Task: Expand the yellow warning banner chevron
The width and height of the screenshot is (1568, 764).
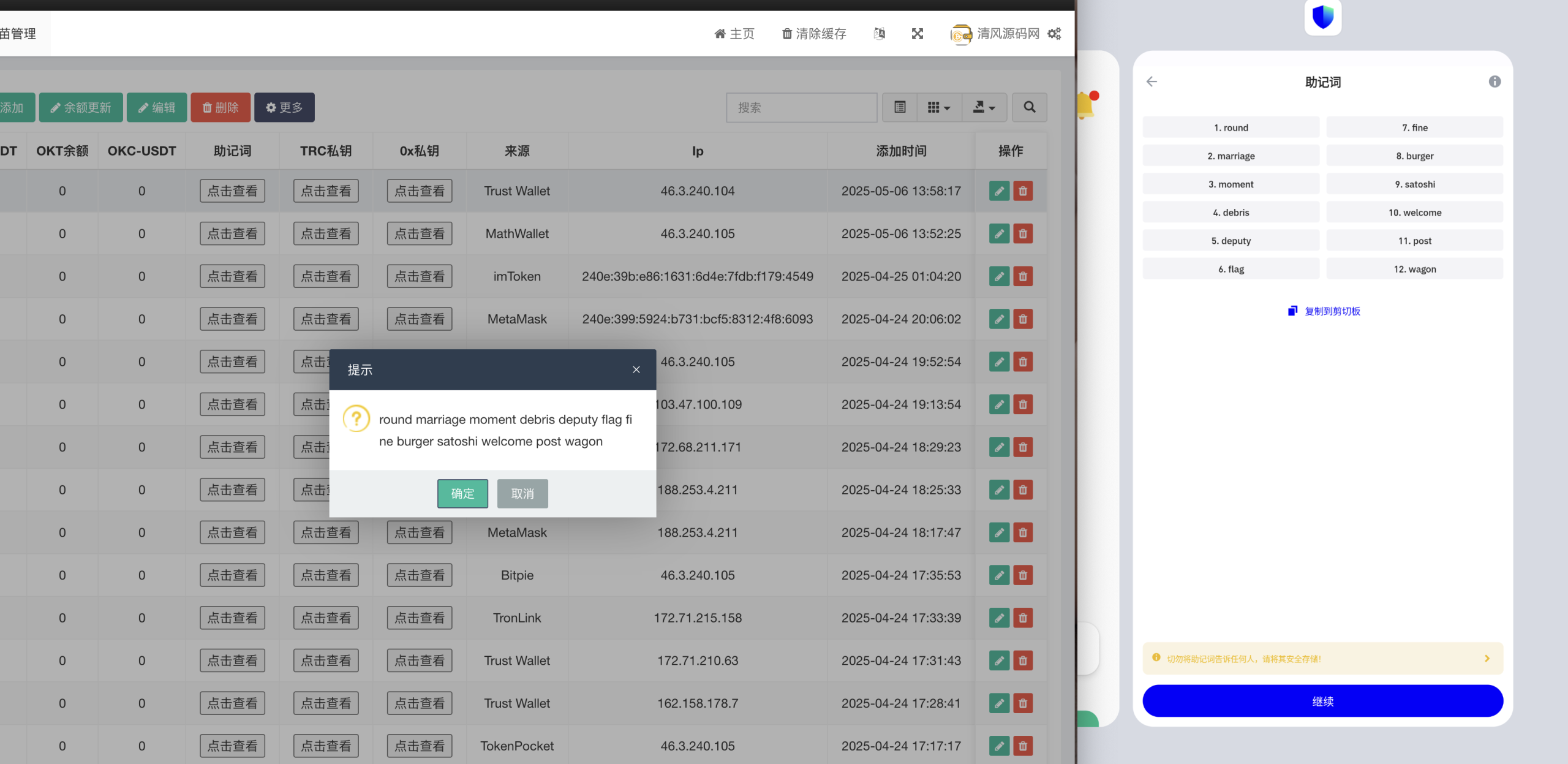Action: click(x=1487, y=659)
